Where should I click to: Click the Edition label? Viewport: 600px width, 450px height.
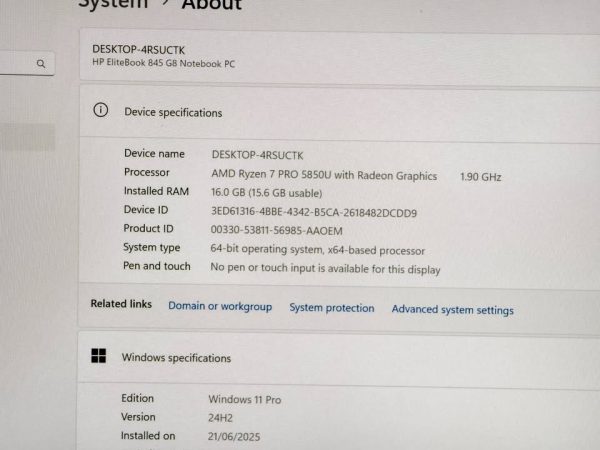(x=137, y=398)
